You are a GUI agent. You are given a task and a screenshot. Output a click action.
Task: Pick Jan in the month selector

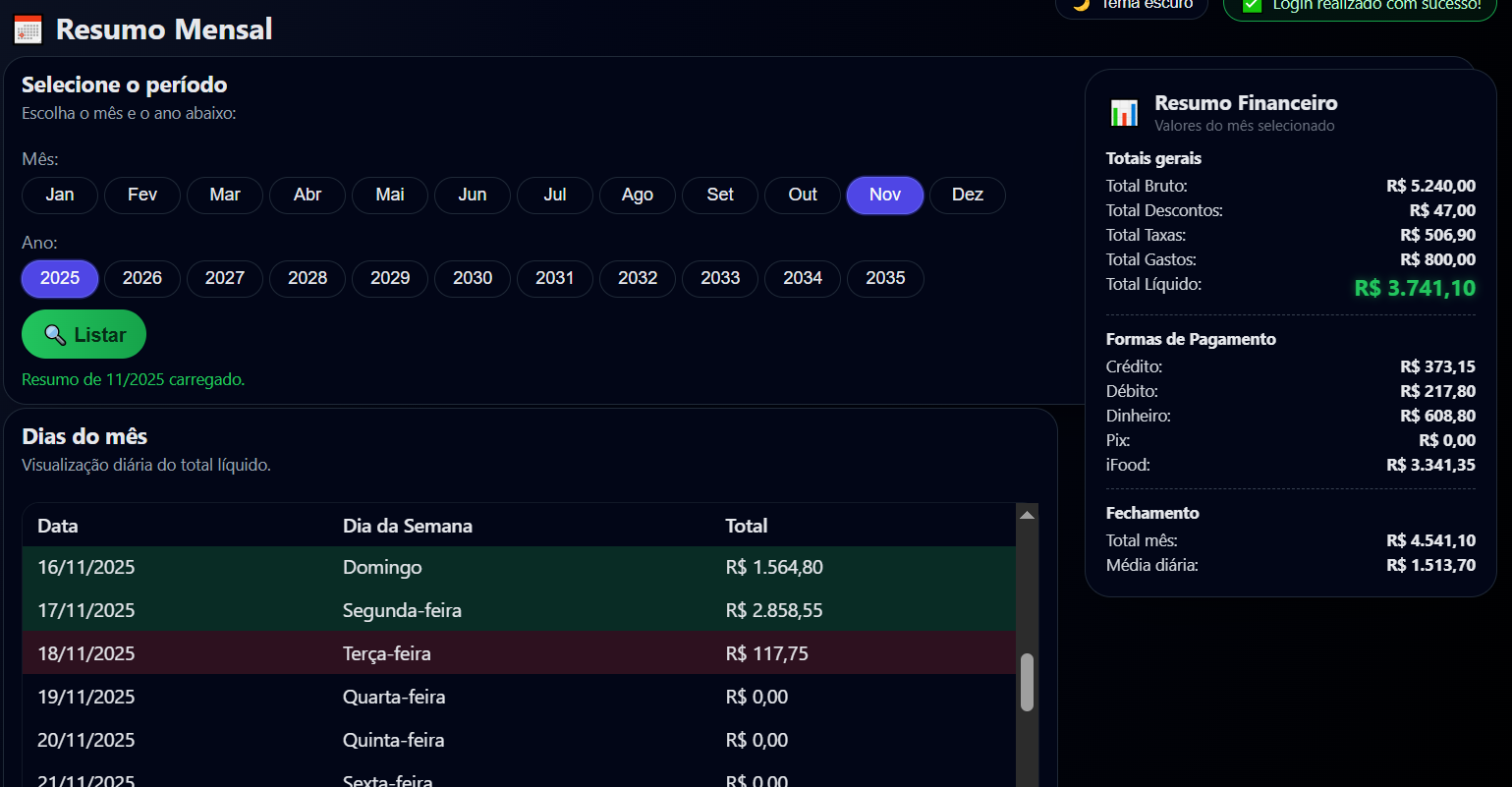pyautogui.click(x=60, y=195)
